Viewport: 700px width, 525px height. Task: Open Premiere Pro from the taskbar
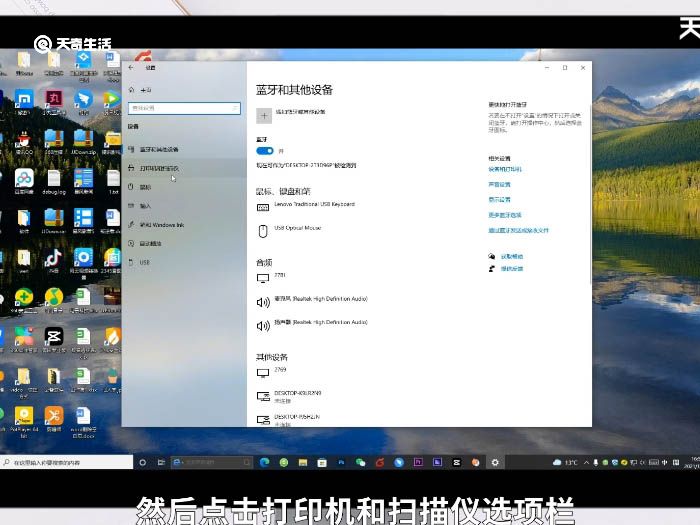pyautogui.click(x=418, y=462)
